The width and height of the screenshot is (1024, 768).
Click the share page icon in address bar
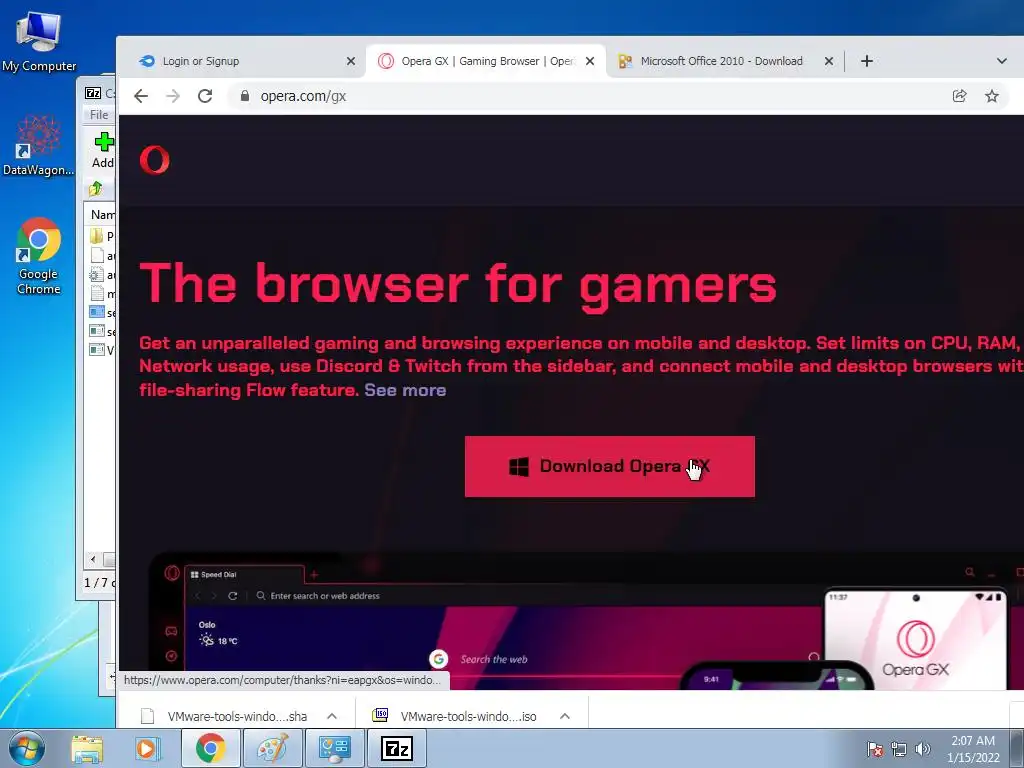(x=959, y=96)
